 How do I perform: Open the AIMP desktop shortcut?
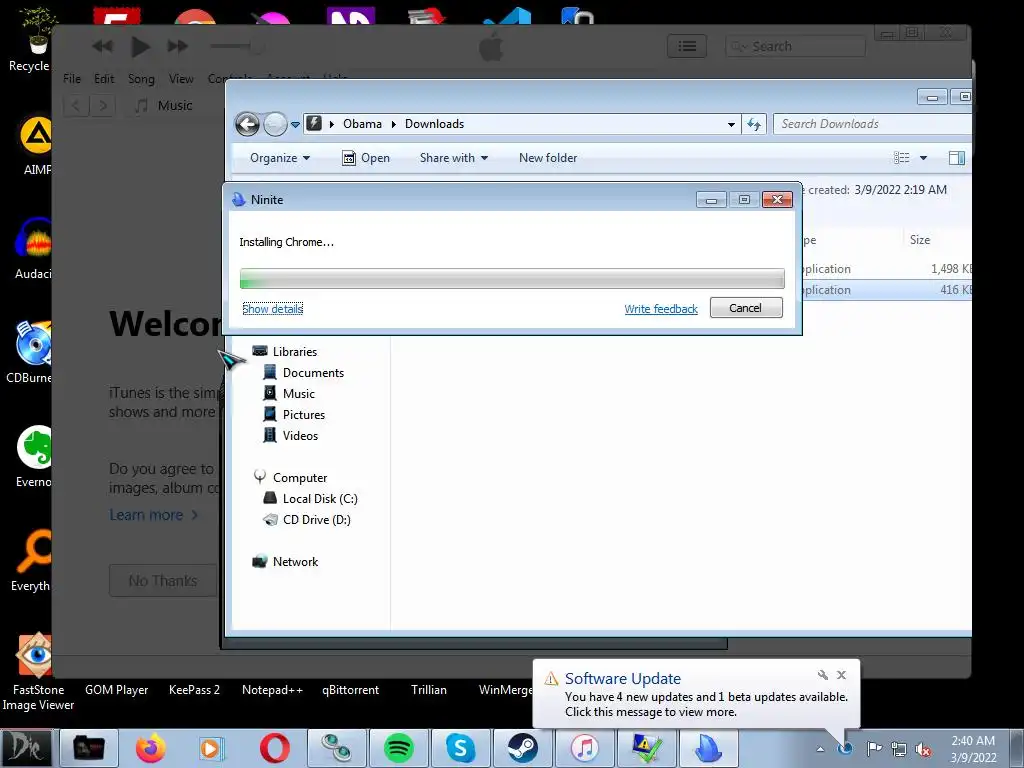pyautogui.click(x=34, y=146)
